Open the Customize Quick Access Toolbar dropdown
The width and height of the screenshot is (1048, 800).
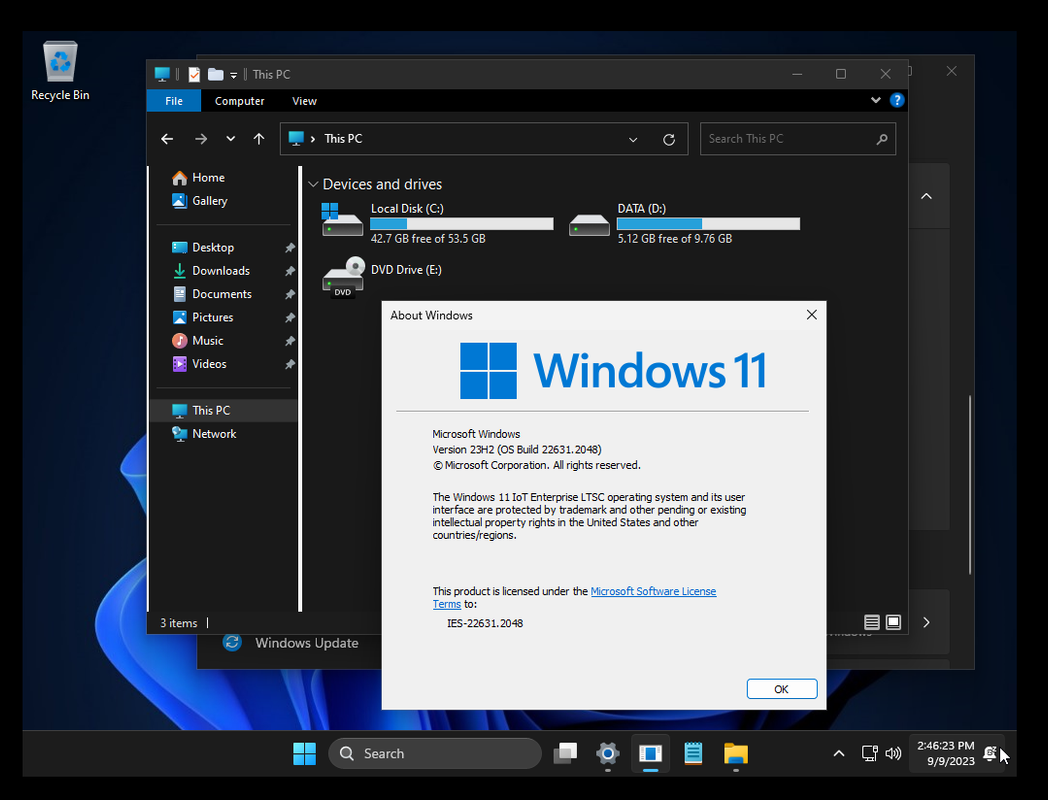click(233, 75)
